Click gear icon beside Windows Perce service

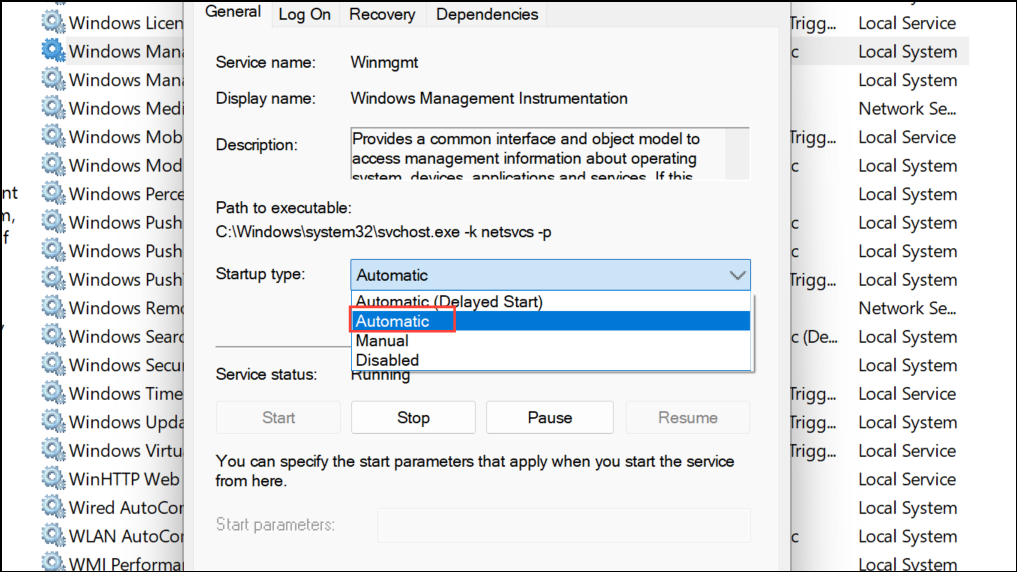coord(53,193)
